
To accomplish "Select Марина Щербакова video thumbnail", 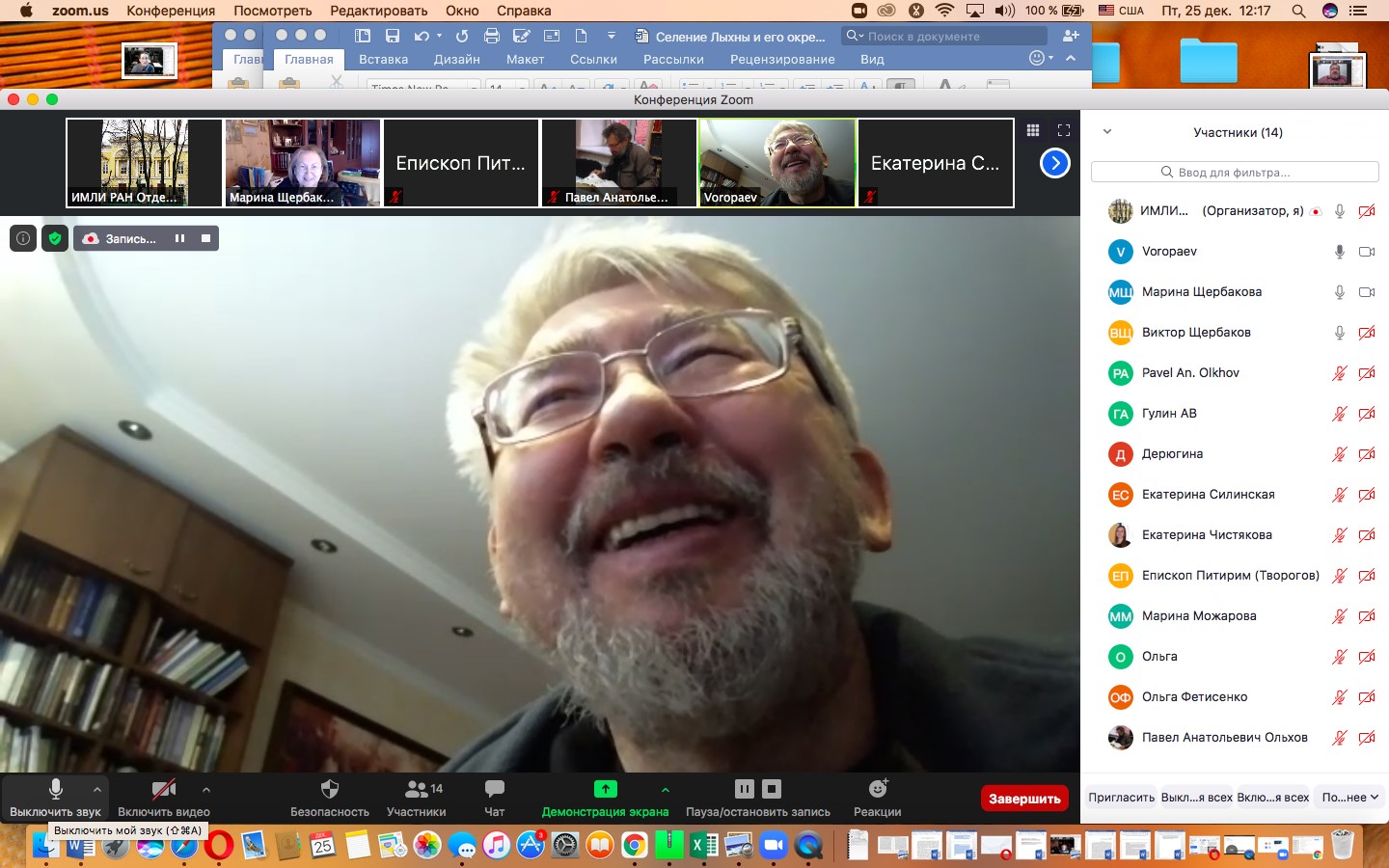I will (303, 162).
